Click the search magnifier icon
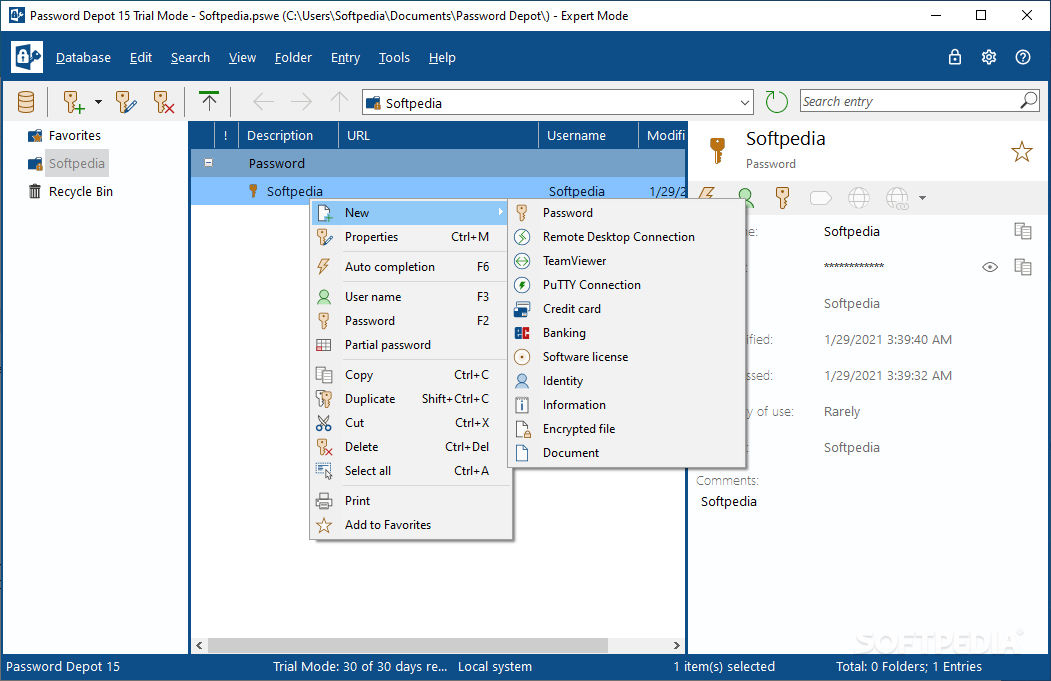This screenshot has height=681, width=1051. click(x=1028, y=101)
